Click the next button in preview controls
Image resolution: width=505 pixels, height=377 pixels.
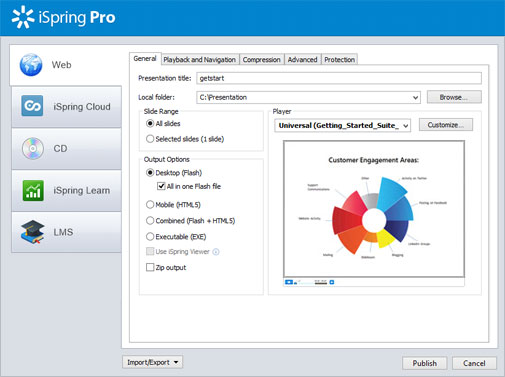click(332, 282)
